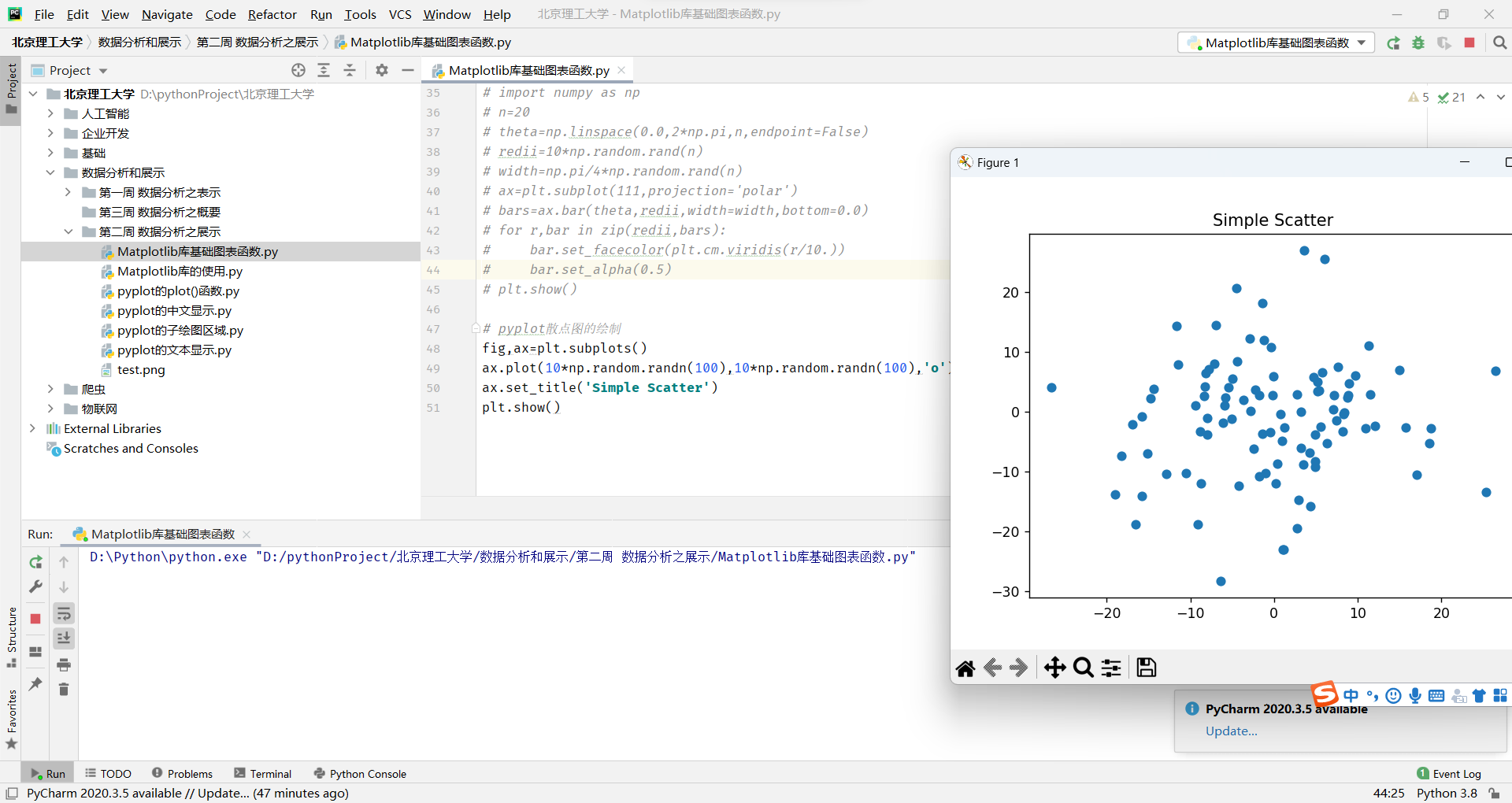Expand all items in Project panel
The image size is (1512, 803).
[x=324, y=70]
